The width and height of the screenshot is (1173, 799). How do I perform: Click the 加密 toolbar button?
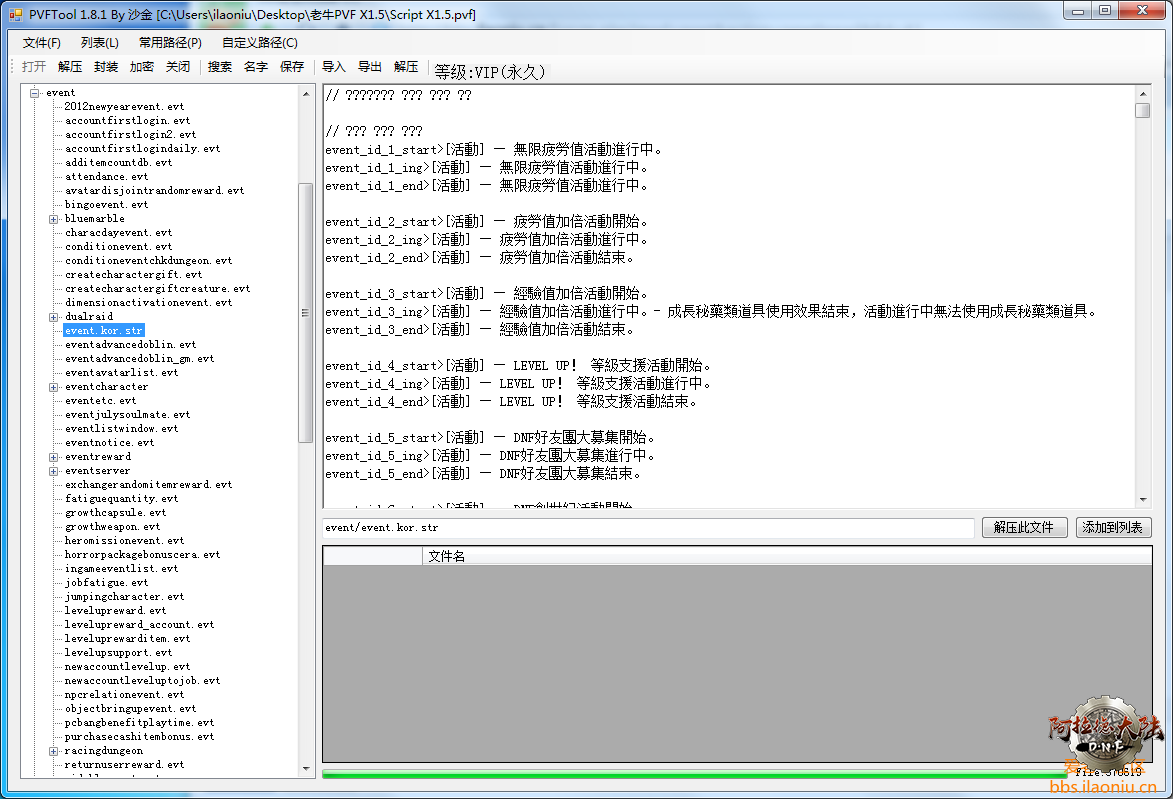pos(142,67)
